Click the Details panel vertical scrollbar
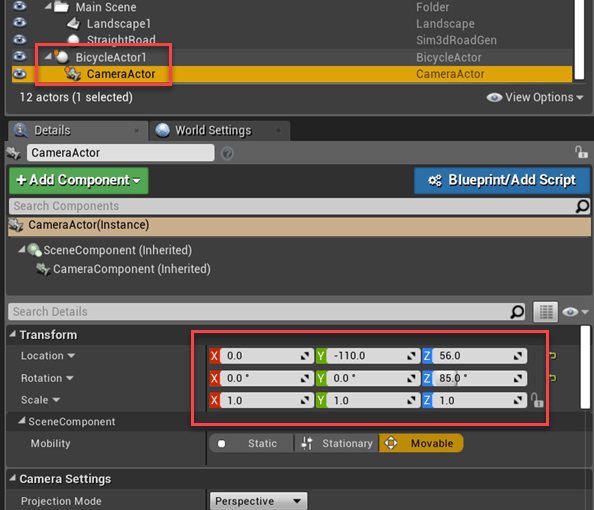This screenshot has height=510, width=594. coord(585,367)
